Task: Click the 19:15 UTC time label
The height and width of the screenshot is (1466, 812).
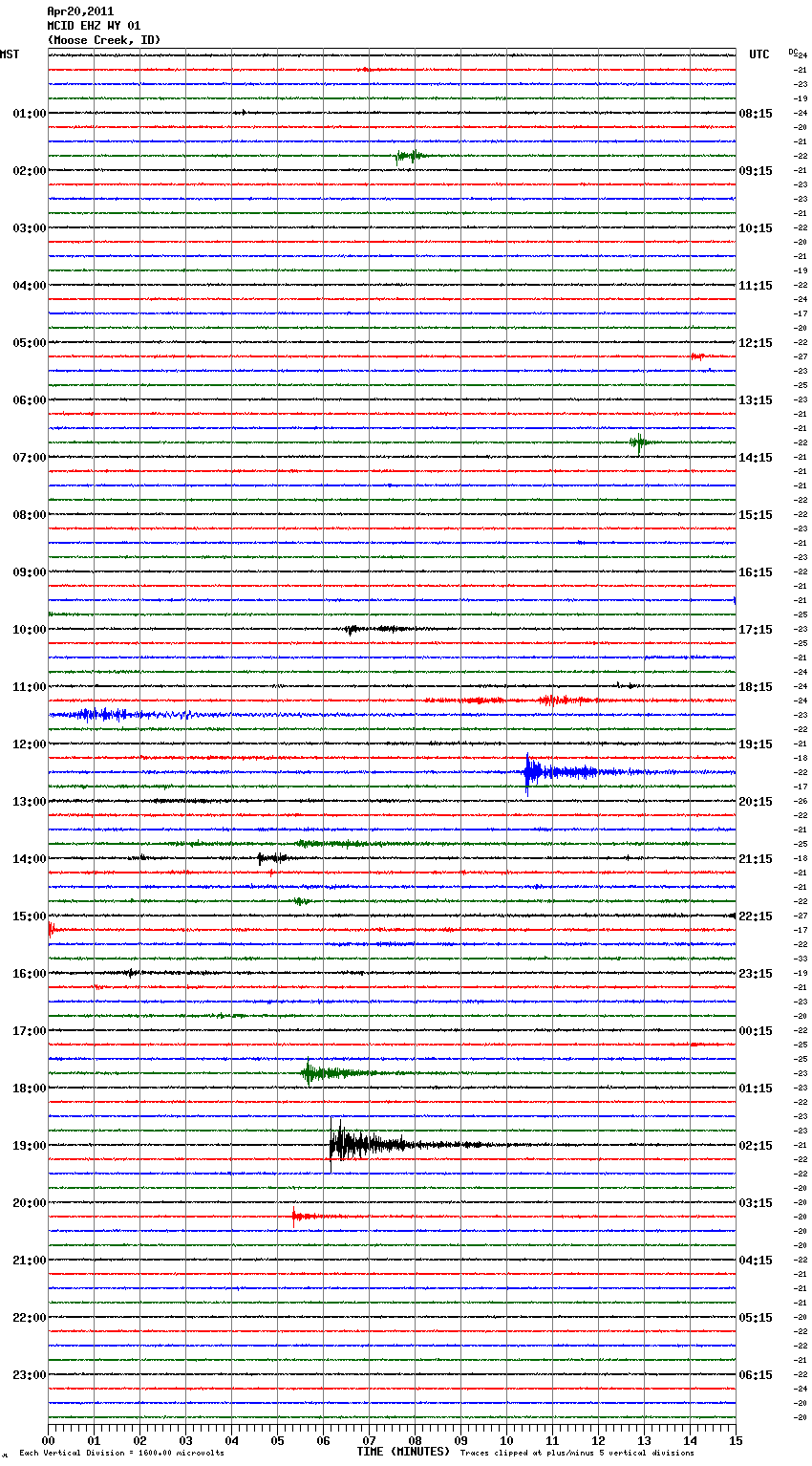Action: pos(756,744)
